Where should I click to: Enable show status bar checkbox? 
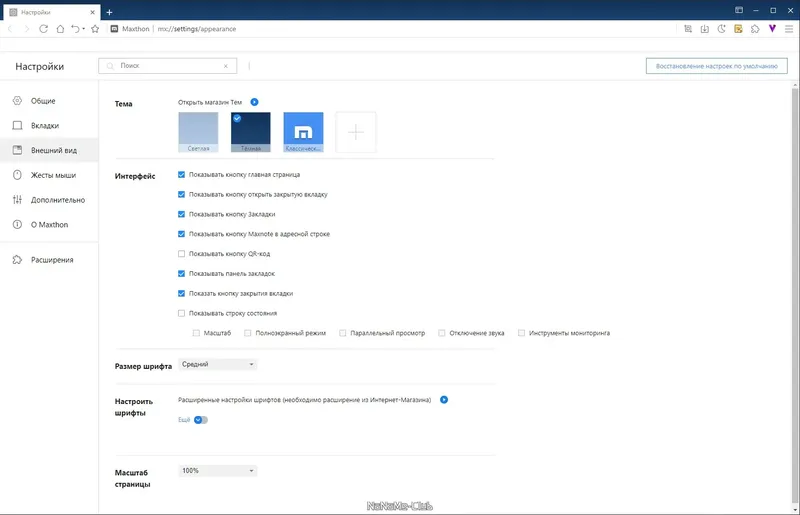coord(181,313)
